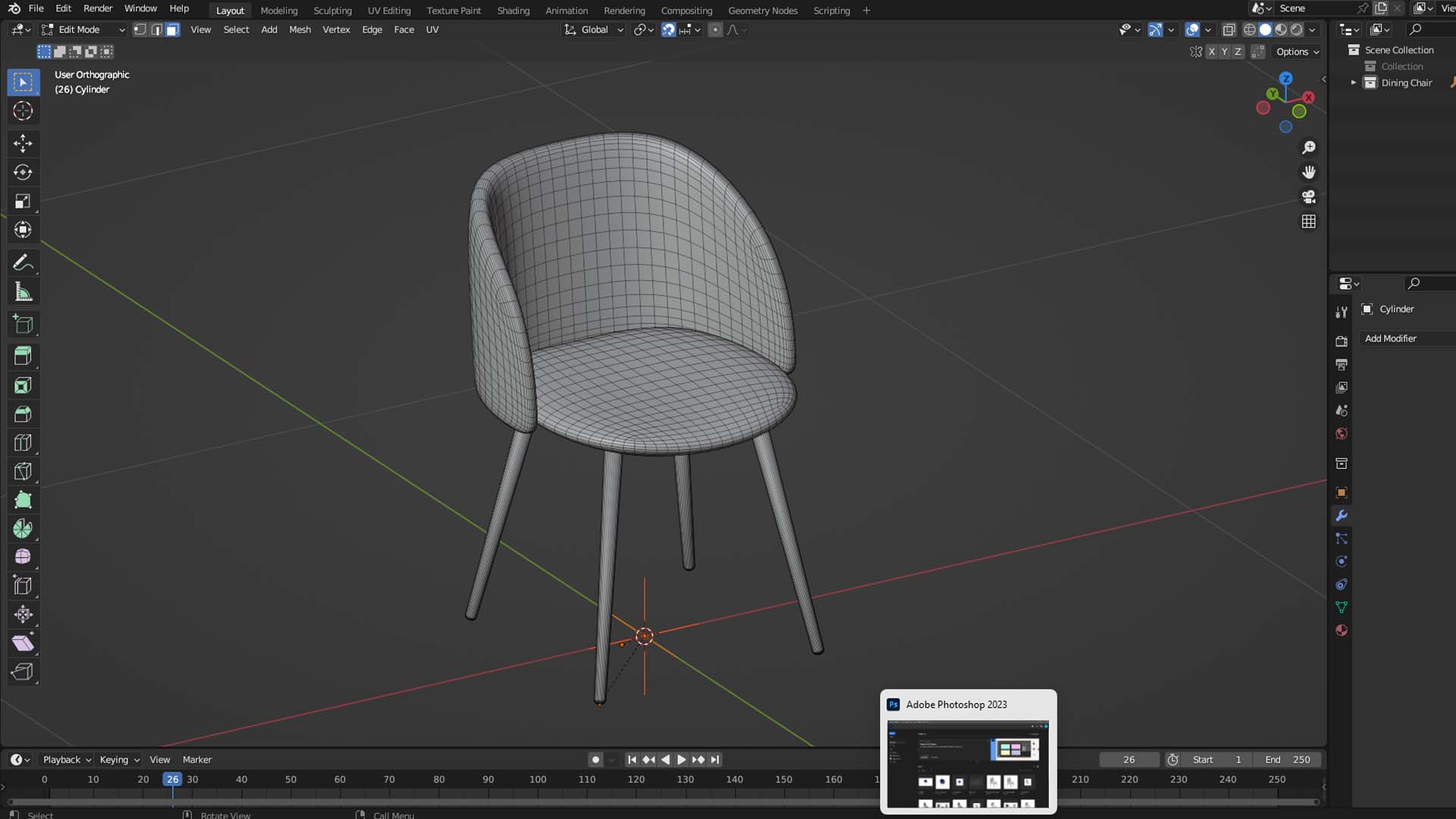
Task: Toggle X-ray view
Action: click(1229, 30)
